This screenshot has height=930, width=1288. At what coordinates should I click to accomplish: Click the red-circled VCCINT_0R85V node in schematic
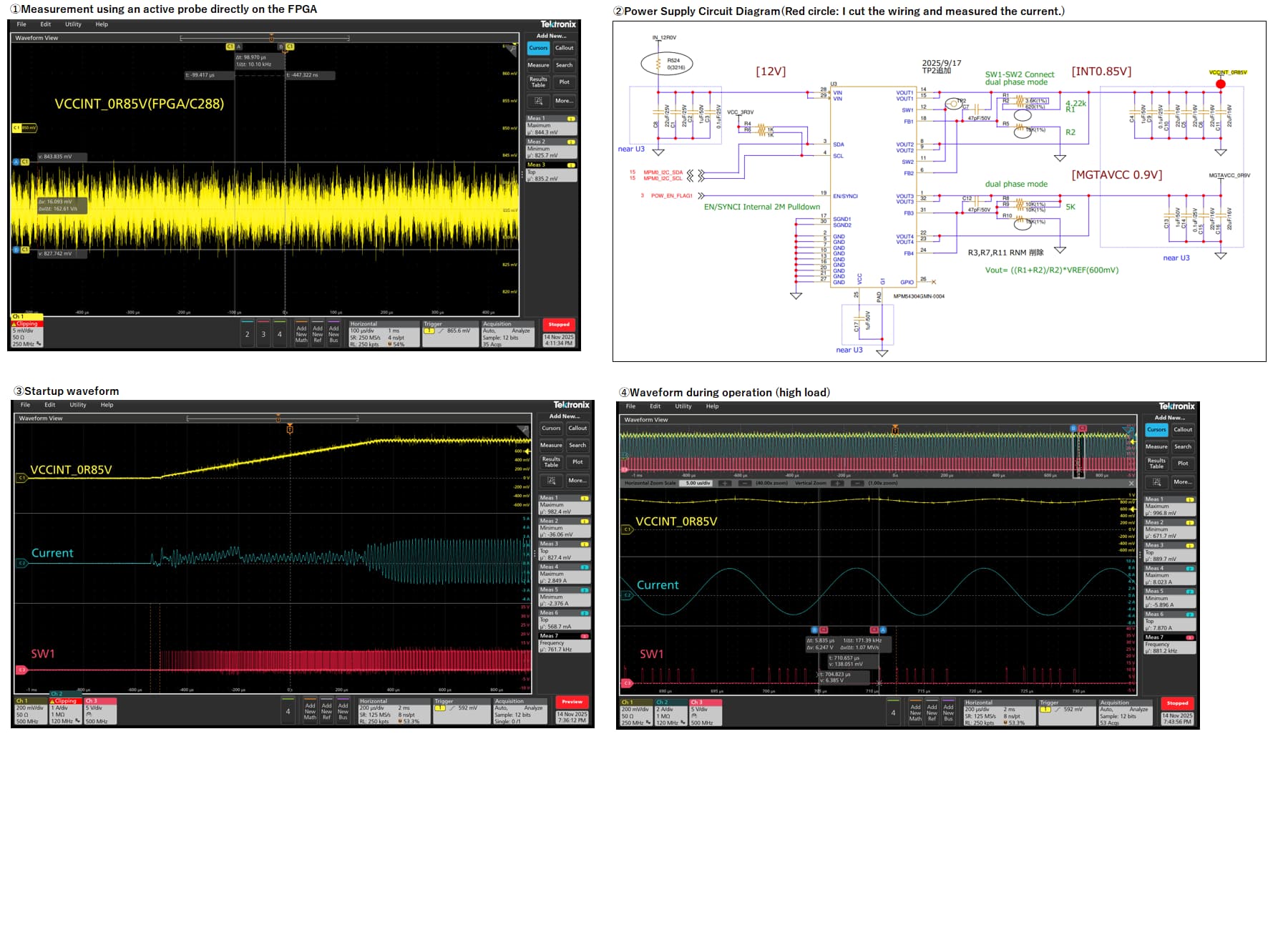(x=1221, y=84)
